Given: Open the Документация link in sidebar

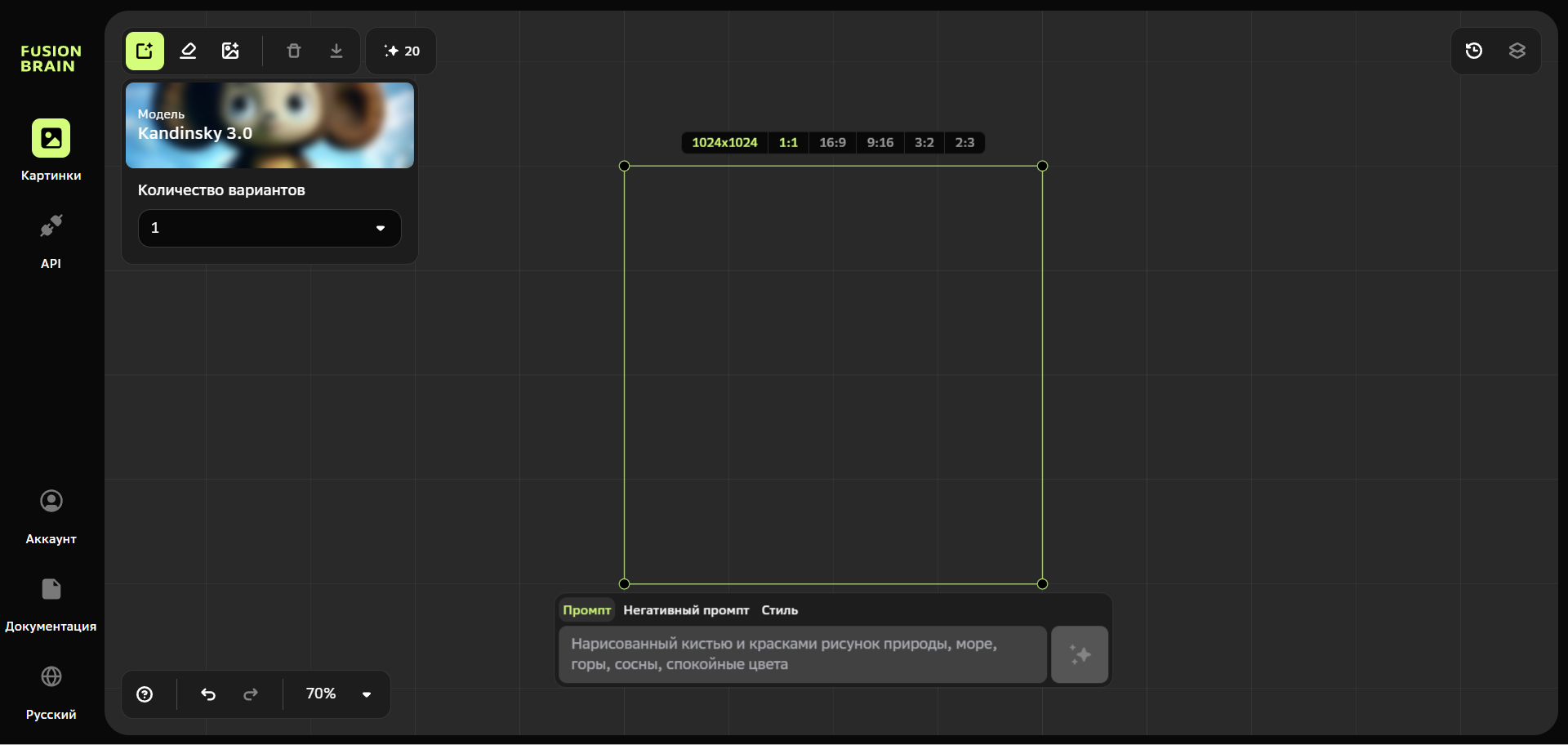Looking at the screenshot, I should tap(51, 603).
